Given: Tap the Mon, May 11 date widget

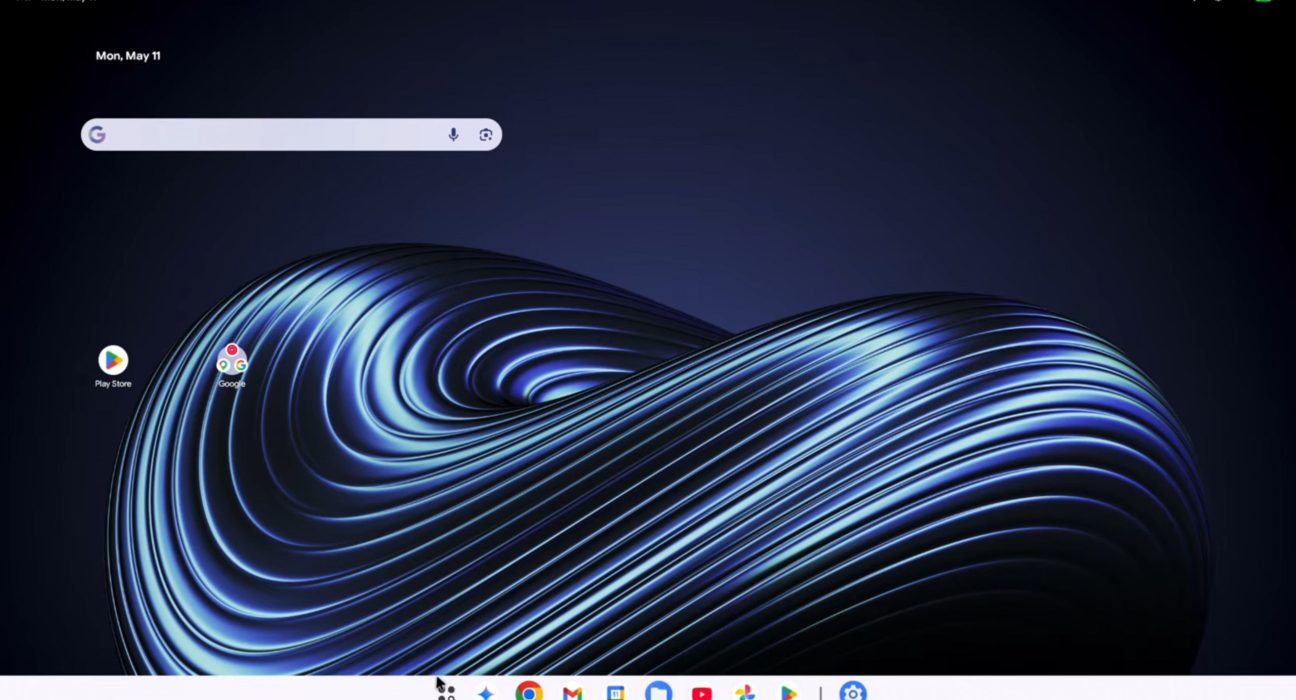Looking at the screenshot, I should (x=128, y=56).
